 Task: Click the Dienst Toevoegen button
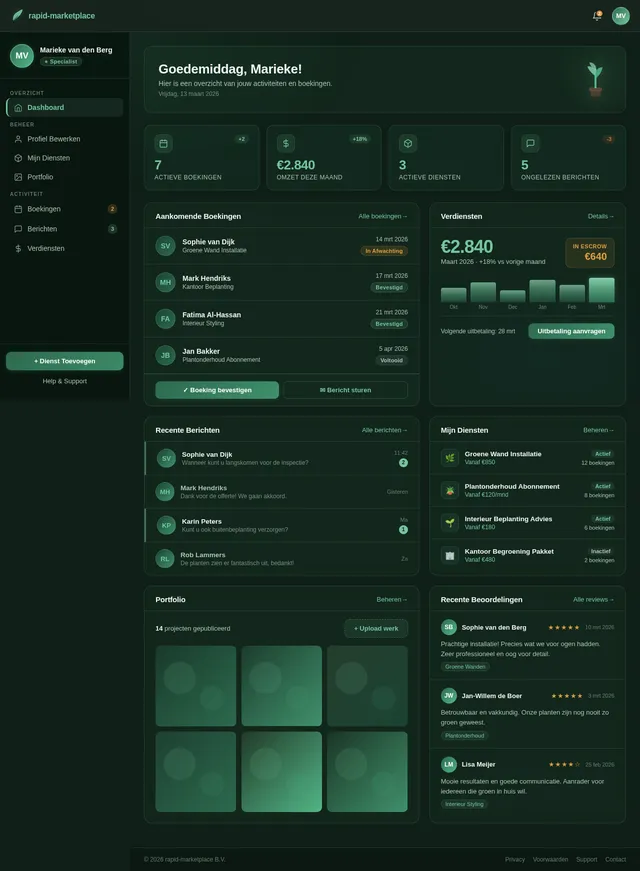(64, 361)
